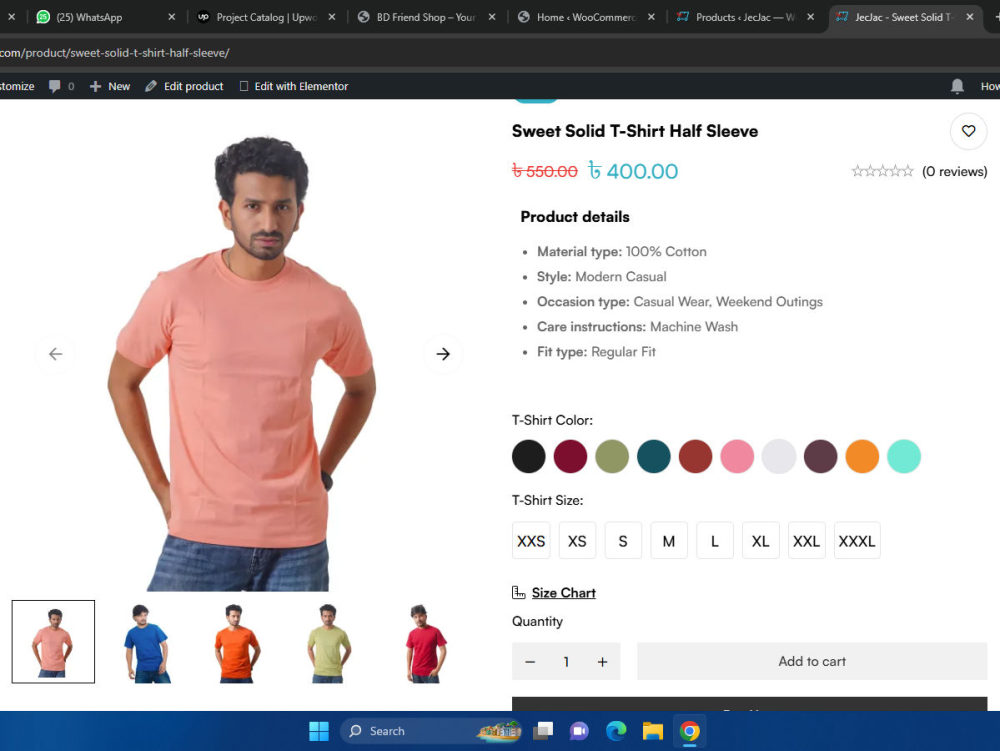Click the empty star rating
This screenshot has height=751, width=1000.
(882, 171)
